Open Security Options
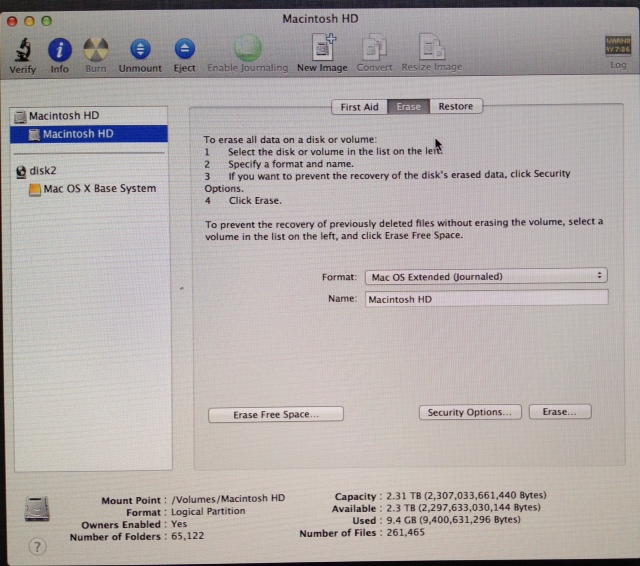 click(470, 412)
